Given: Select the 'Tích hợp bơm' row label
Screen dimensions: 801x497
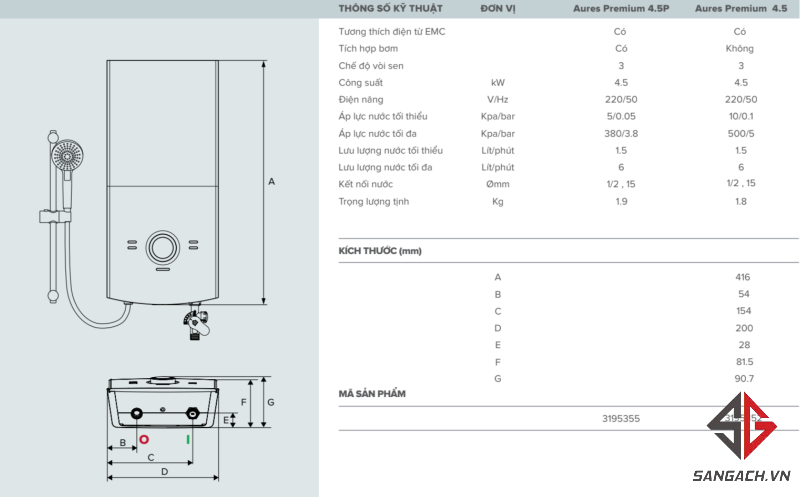Looking at the screenshot, I should coord(368,49).
